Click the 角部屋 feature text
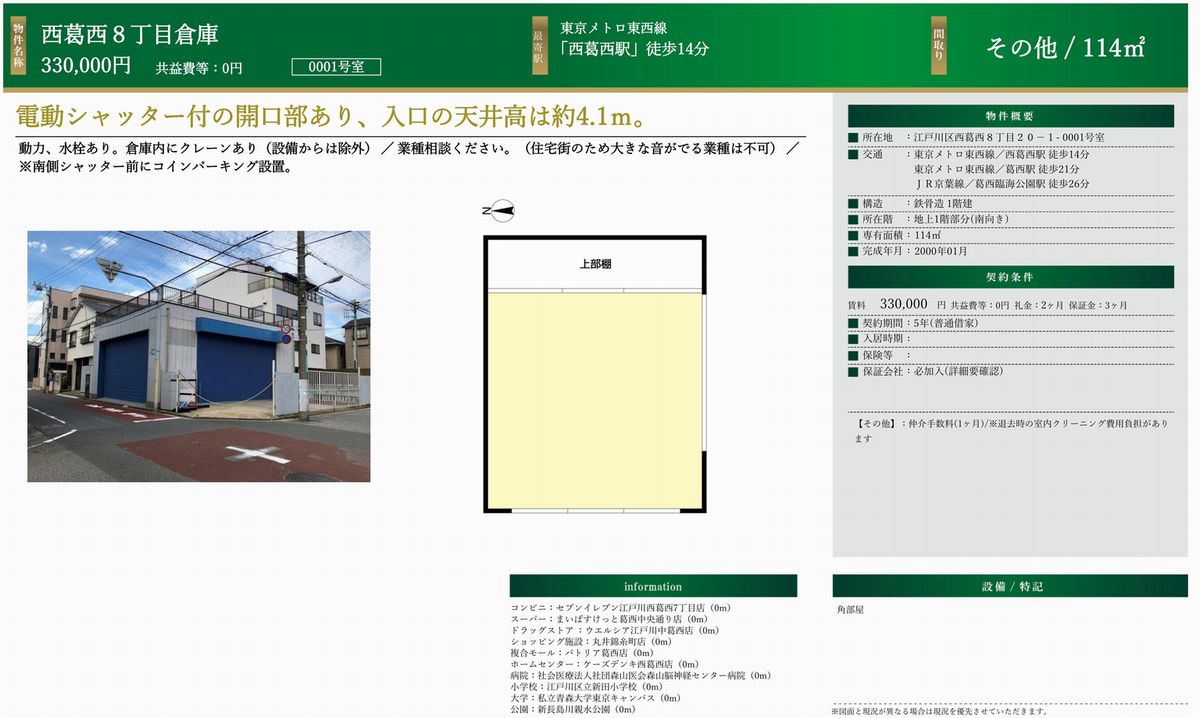 pos(853,609)
